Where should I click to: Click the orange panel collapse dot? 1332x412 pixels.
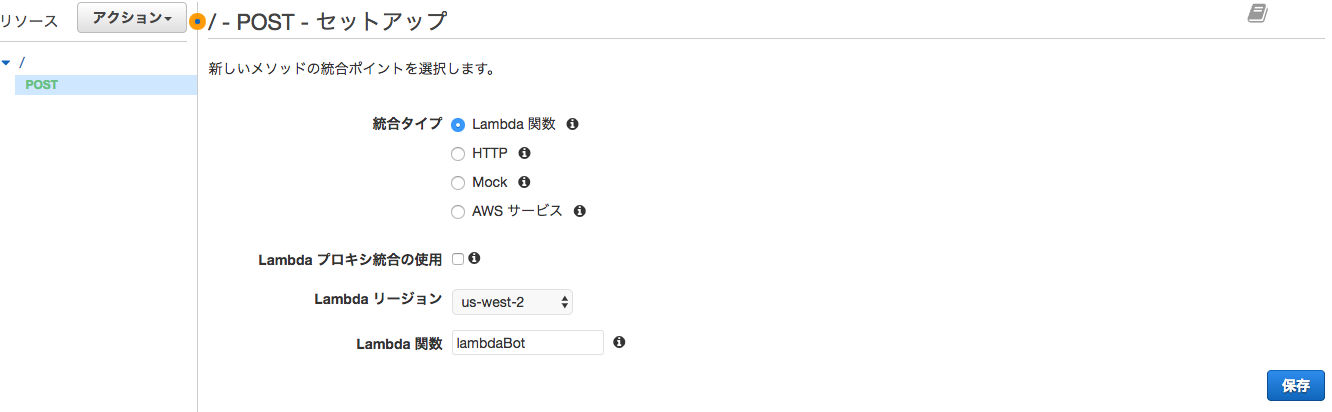click(198, 21)
